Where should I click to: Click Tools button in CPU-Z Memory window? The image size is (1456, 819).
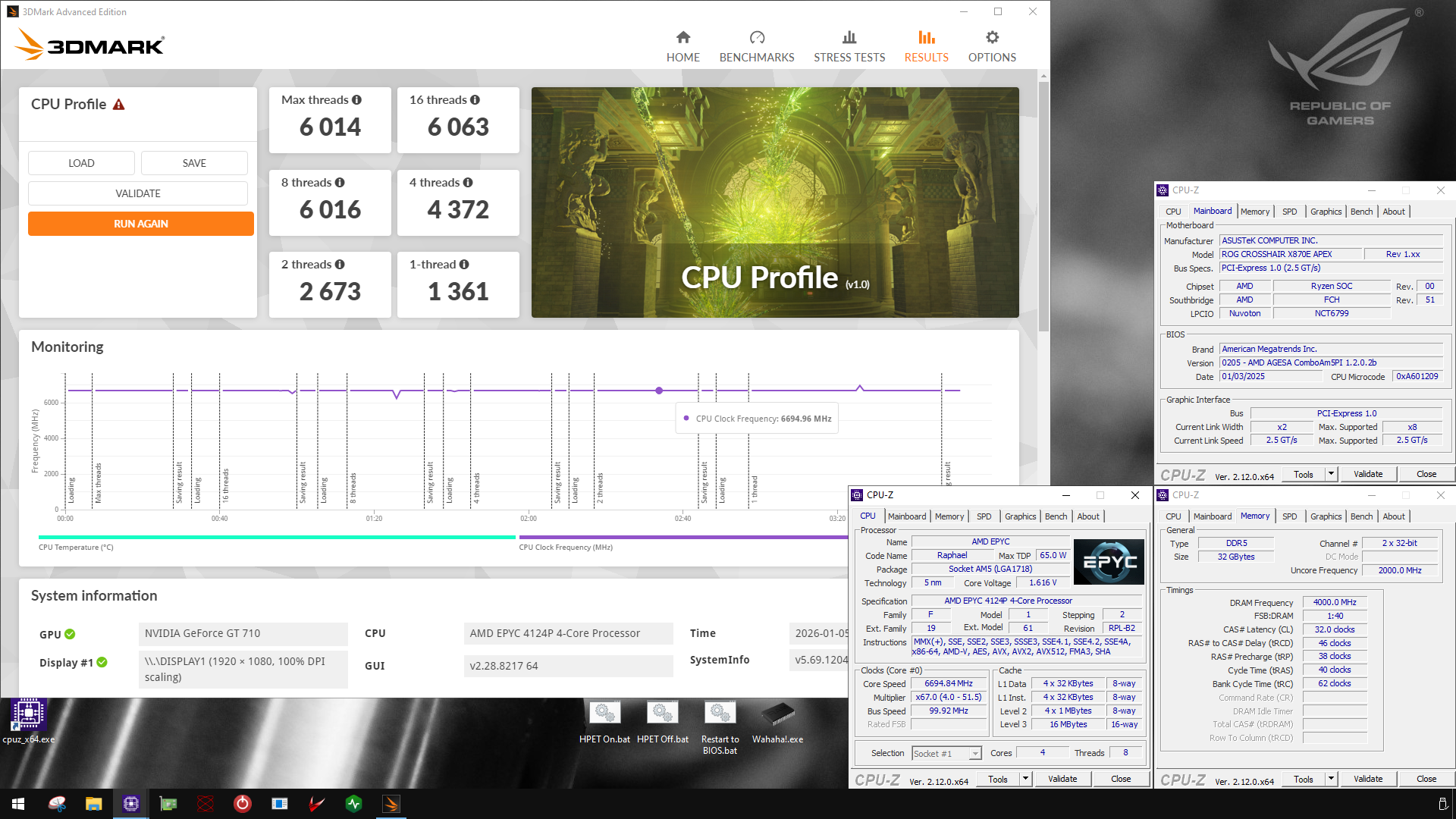pos(1304,779)
